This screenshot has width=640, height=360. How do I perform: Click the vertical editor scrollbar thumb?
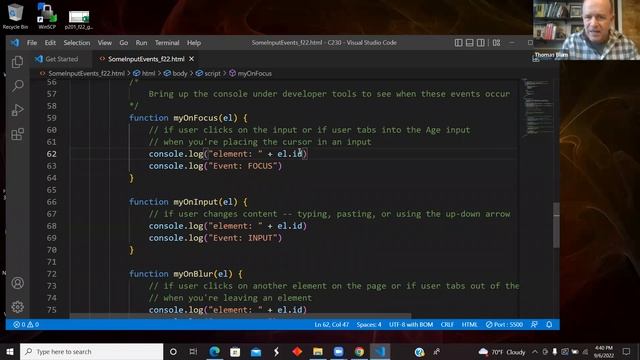(x=556, y=225)
